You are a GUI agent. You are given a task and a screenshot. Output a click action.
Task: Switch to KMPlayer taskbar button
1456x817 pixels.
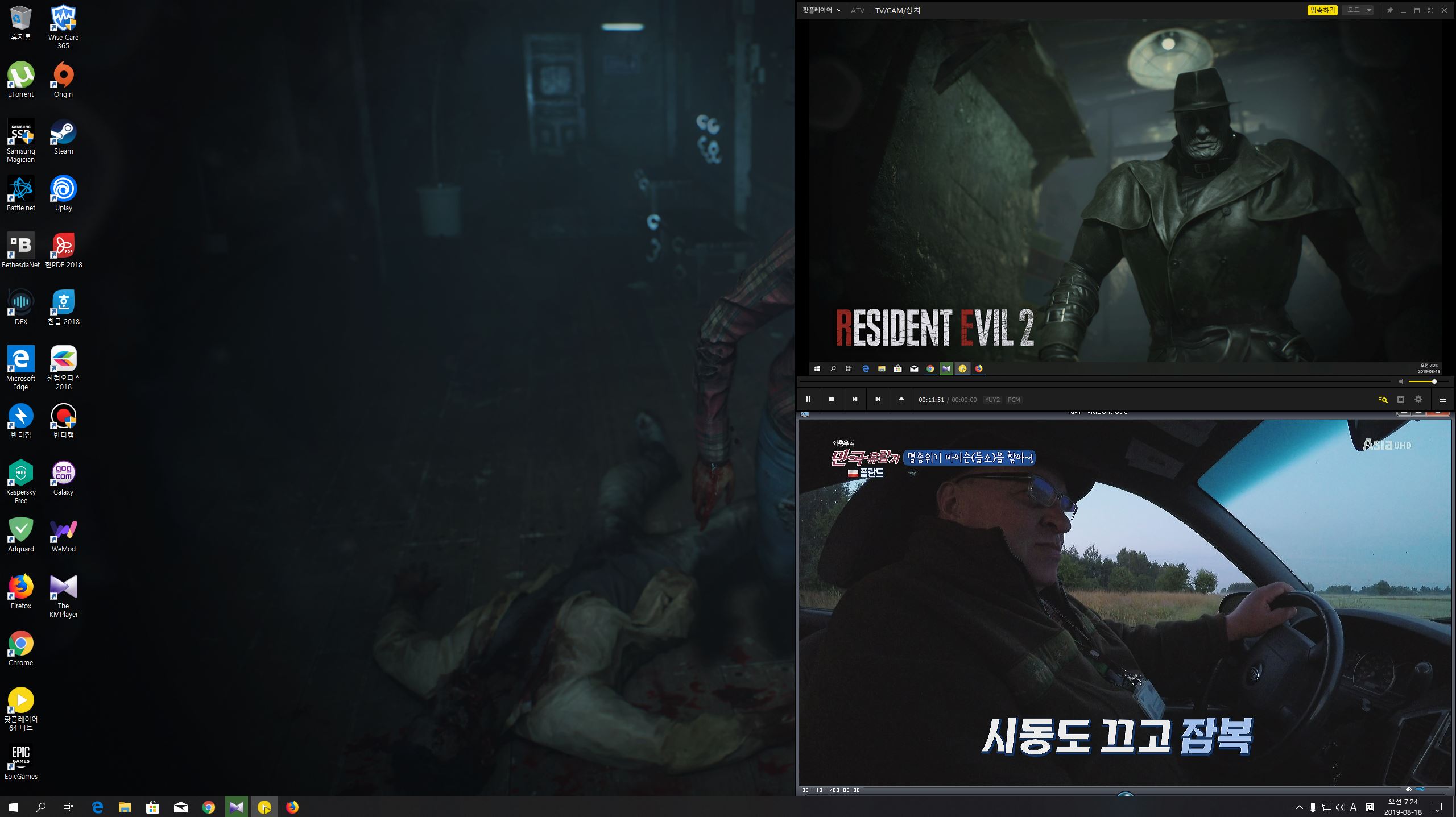237,807
